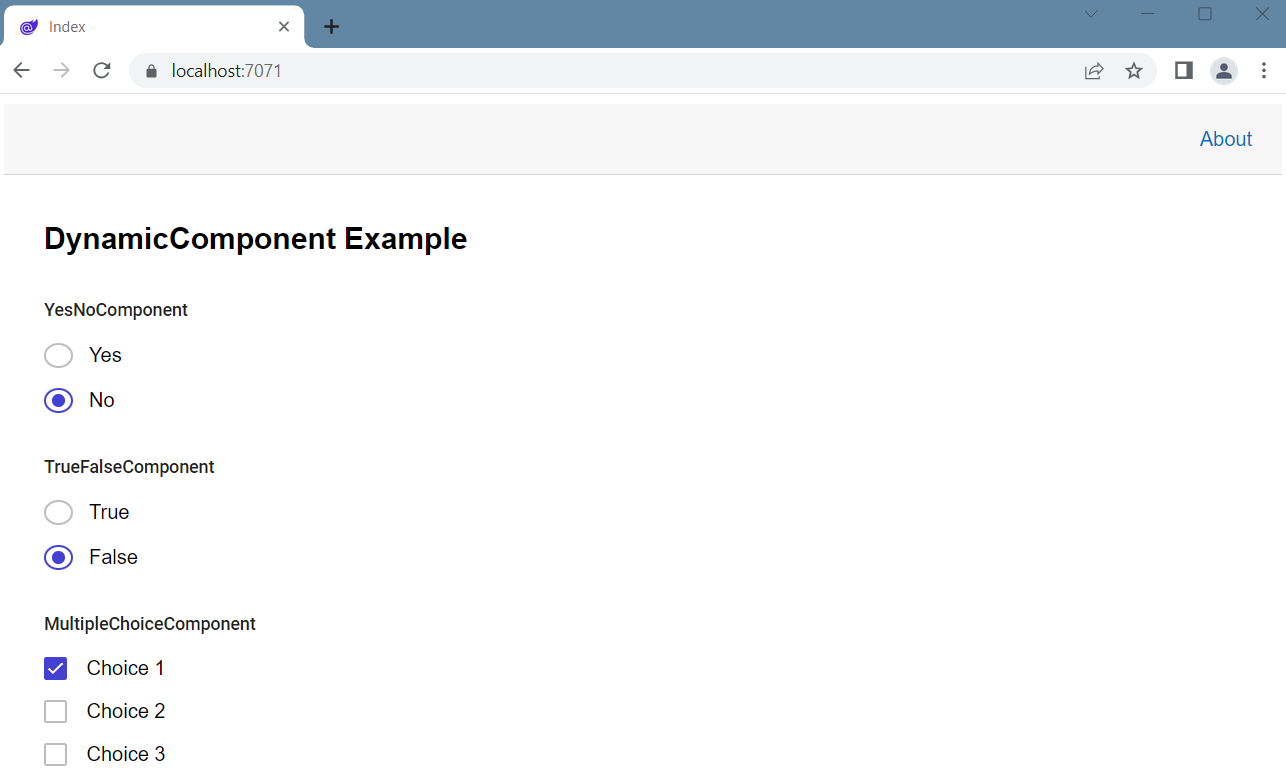
Task: Select the No radio button
Action: click(58, 400)
